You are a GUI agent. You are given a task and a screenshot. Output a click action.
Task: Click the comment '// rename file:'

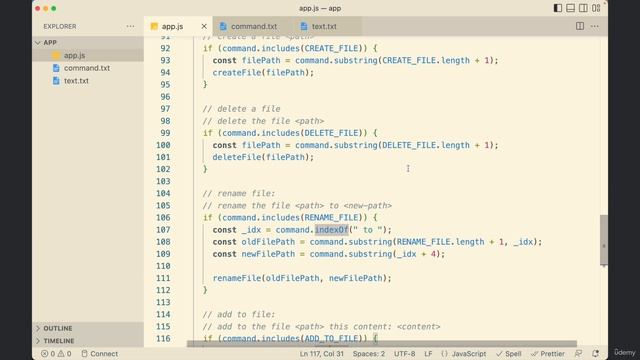(239, 193)
